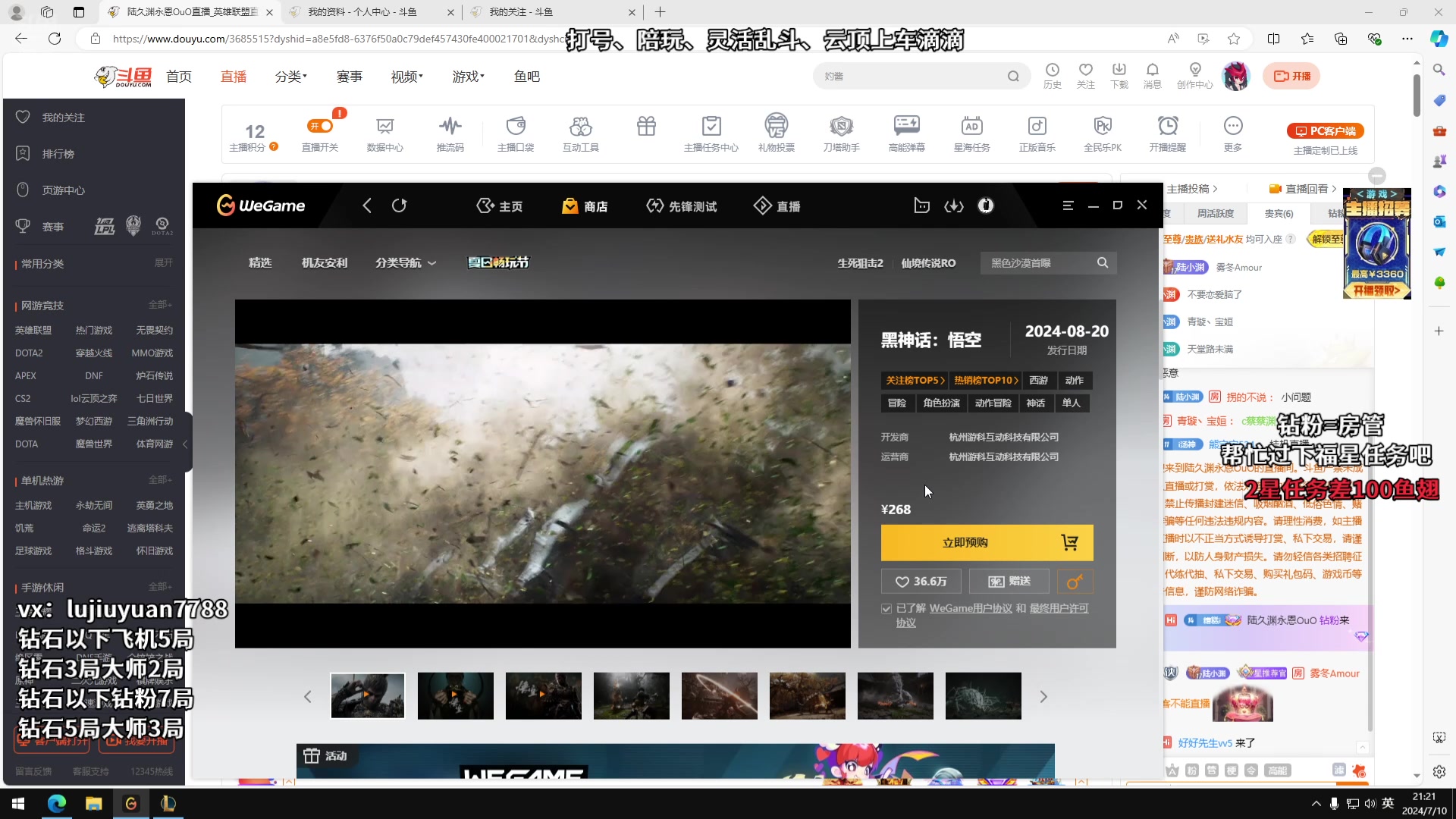Open Douyu 视频 dropdown menu
Image resolution: width=1456 pixels, height=819 pixels.
coord(407,77)
